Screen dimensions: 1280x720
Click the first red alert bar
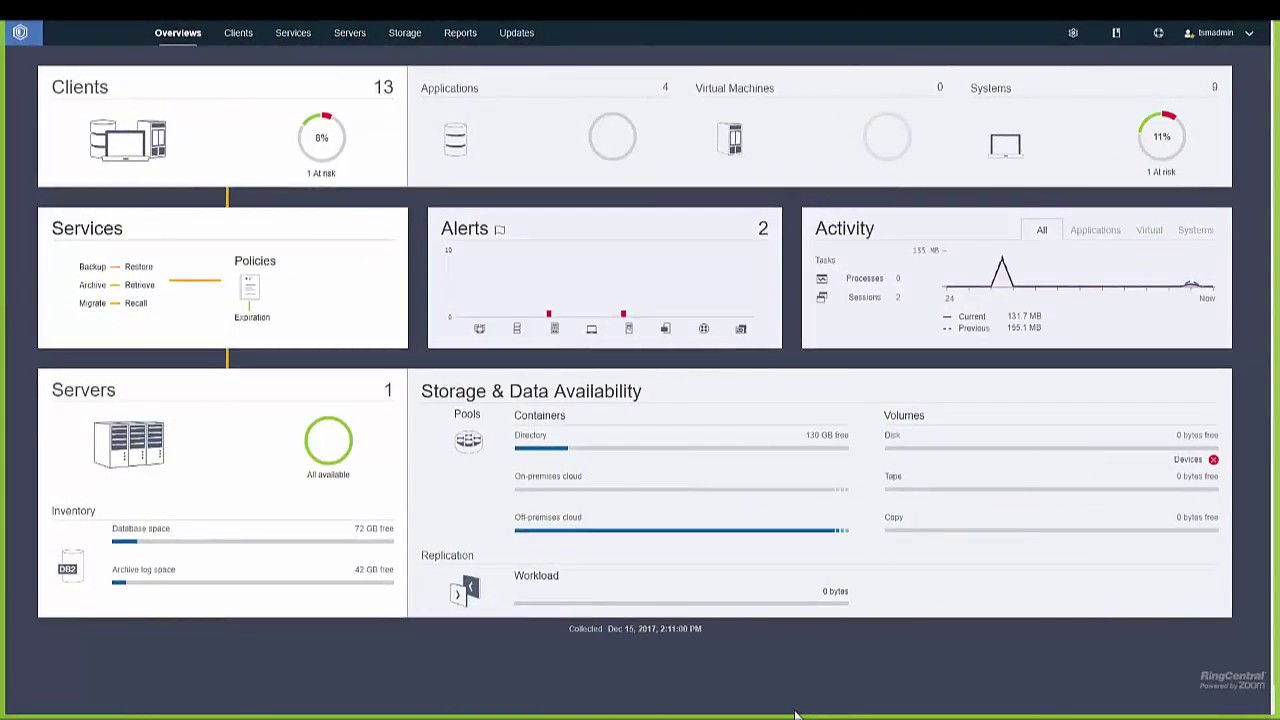[548, 315]
